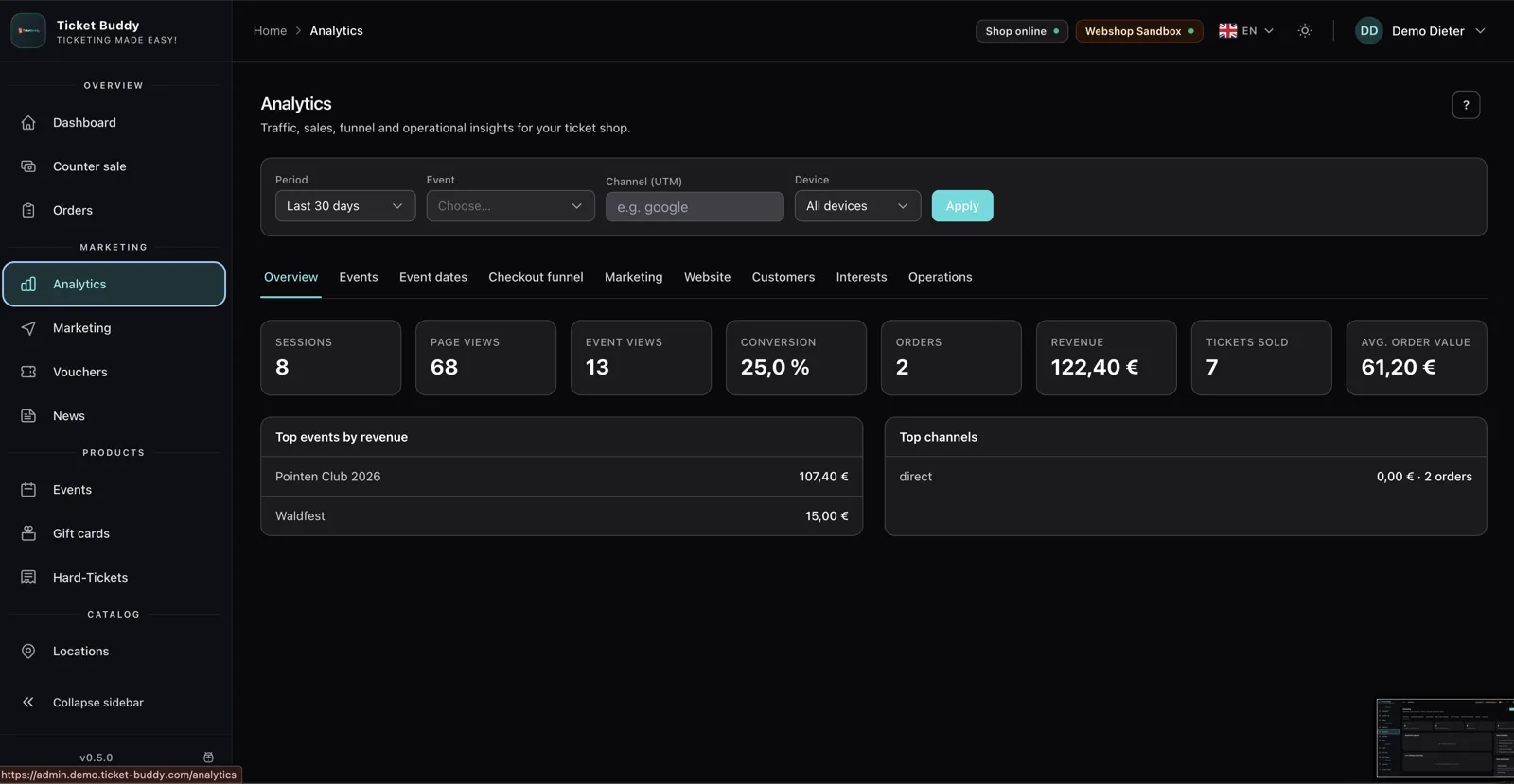Click the Hard-Tickets sidebar icon

[x=28, y=577]
